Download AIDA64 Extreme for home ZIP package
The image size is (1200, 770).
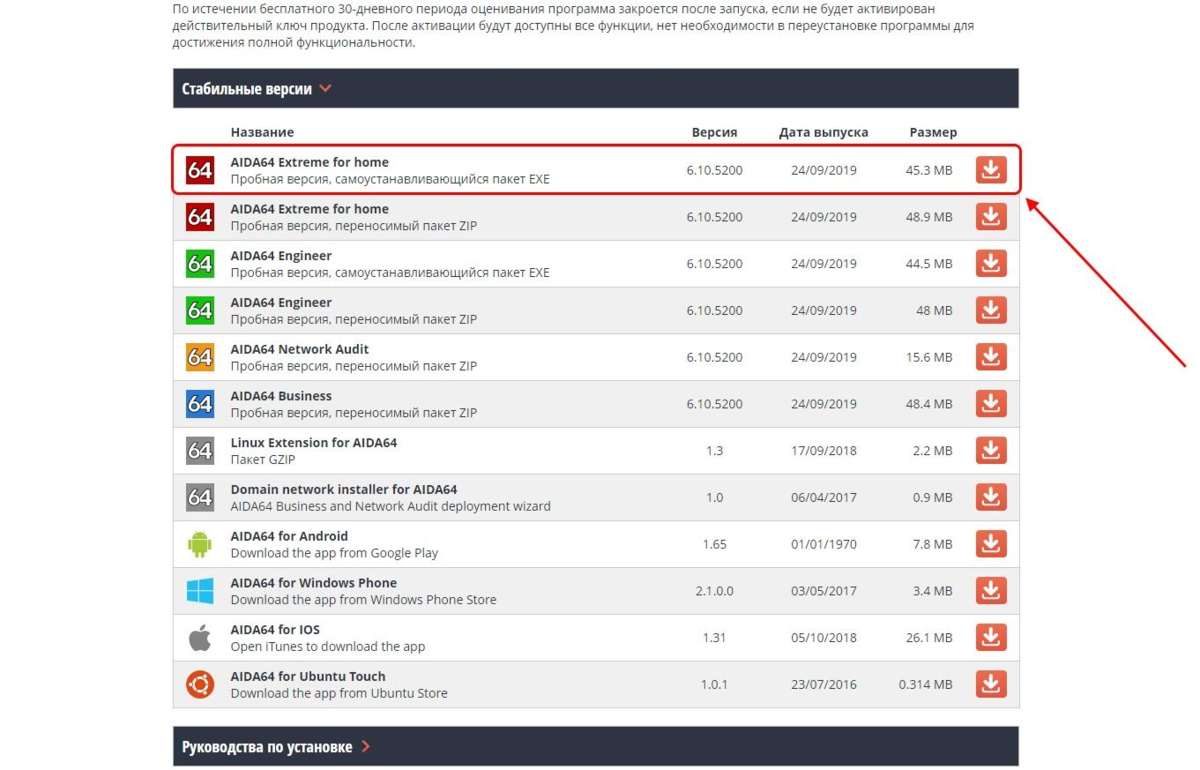(990, 217)
